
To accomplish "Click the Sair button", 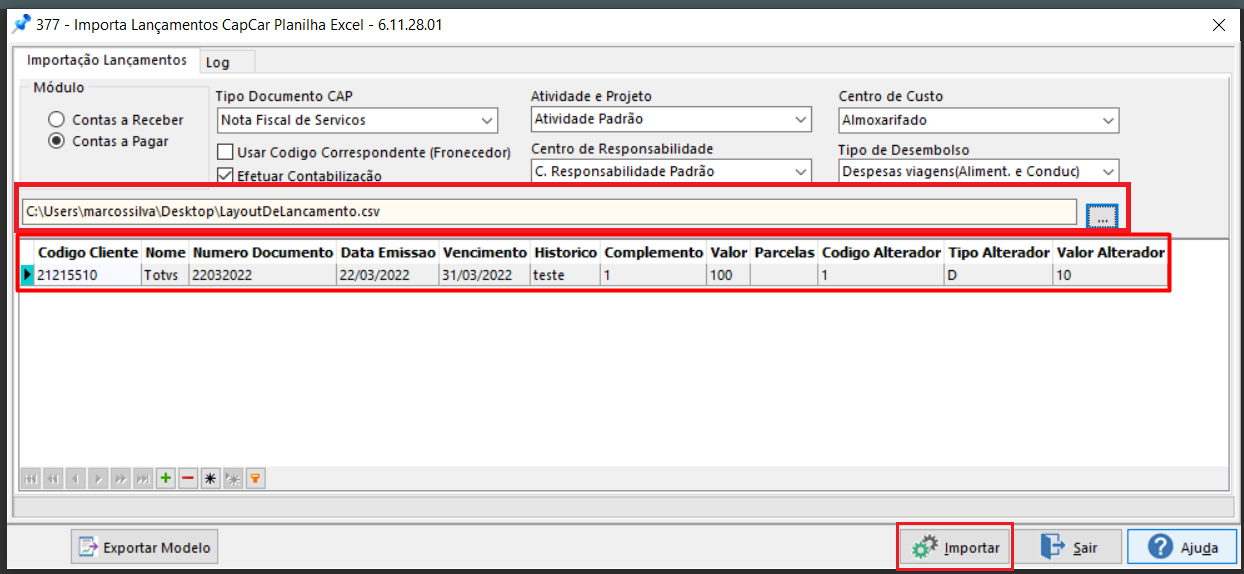I will pyautogui.click(x=1068, y=548).
